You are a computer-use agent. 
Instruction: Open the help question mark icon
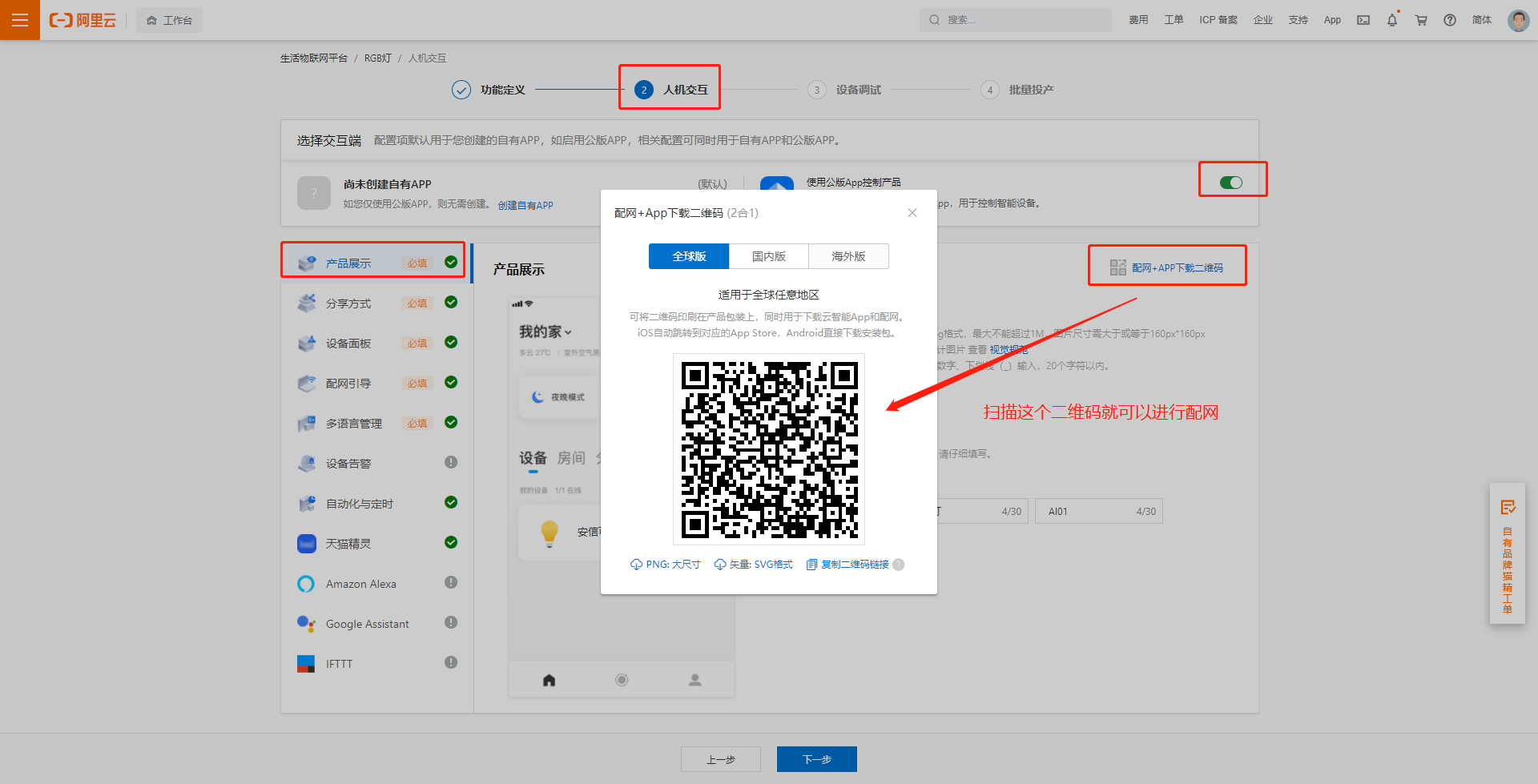point(1450,20)
